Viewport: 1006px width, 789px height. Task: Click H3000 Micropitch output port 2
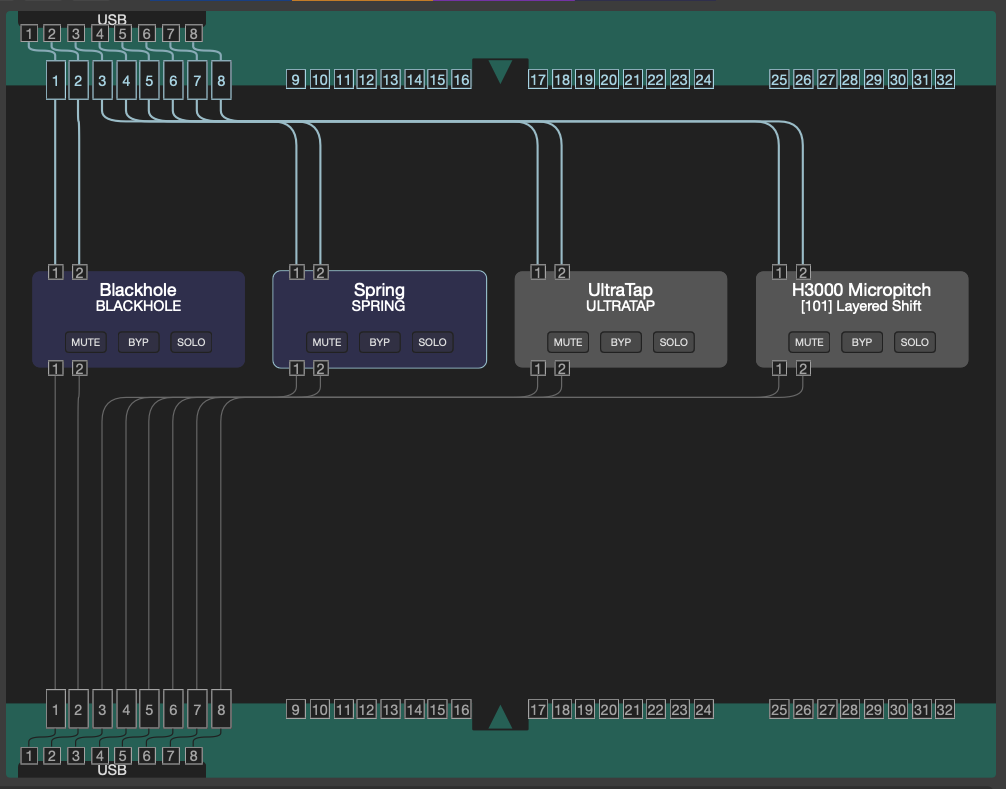coord(803,368)
